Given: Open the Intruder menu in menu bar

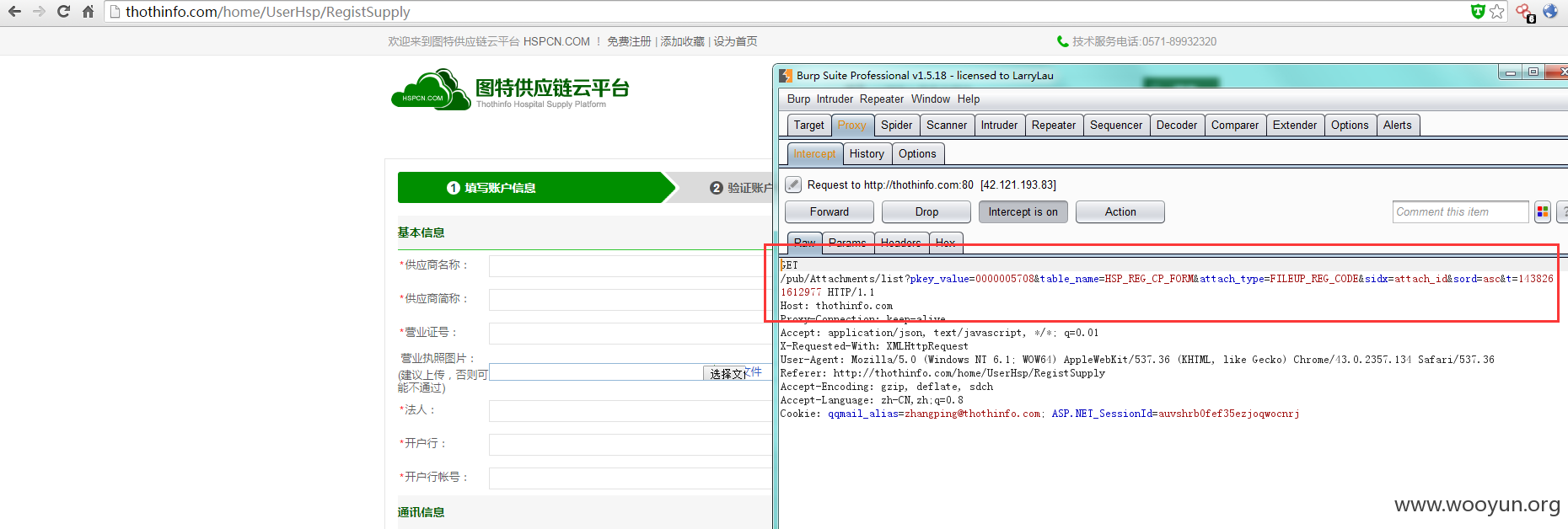Looking at the screenshot, I should (835, 99).
